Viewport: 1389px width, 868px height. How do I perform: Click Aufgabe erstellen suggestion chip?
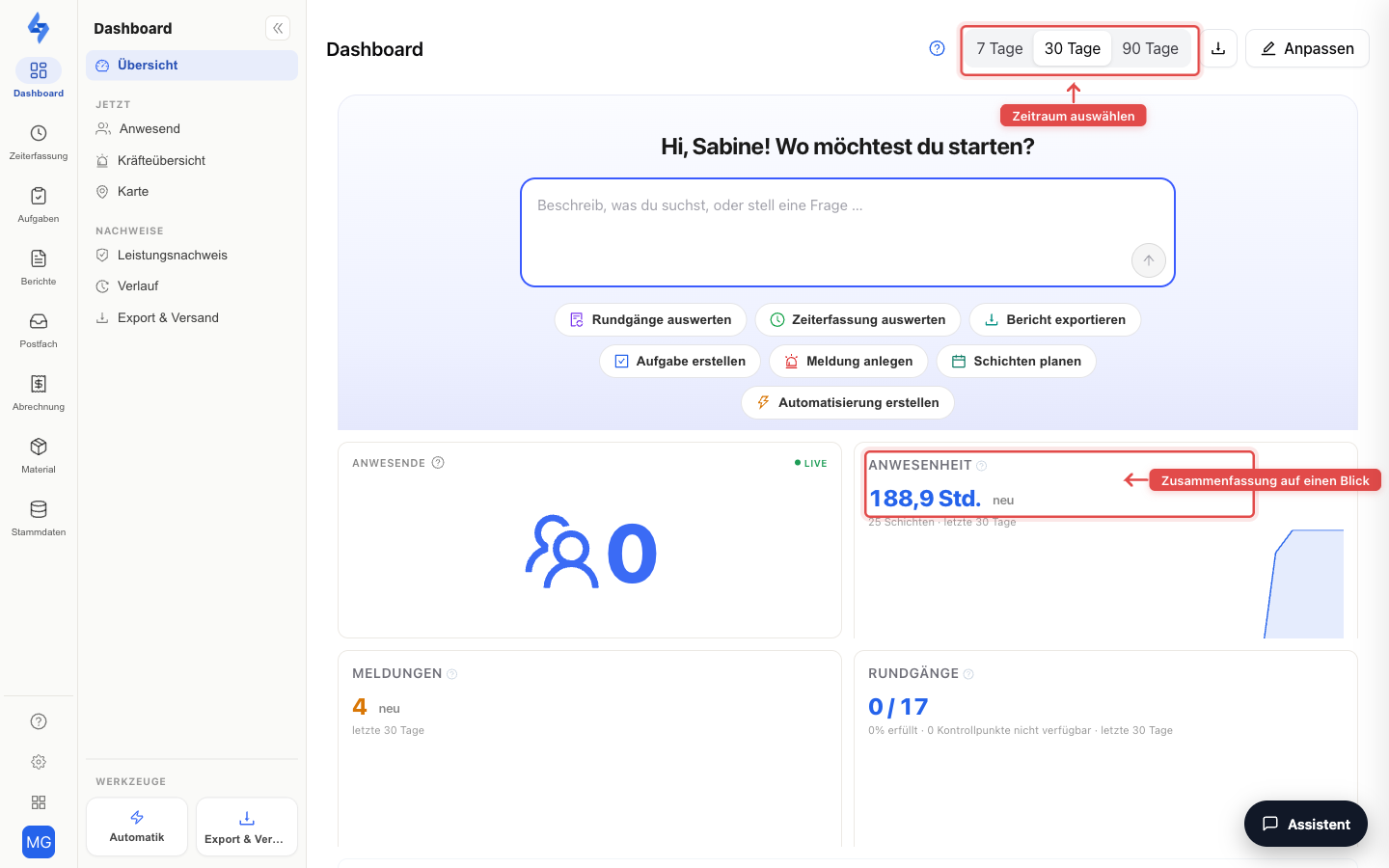[680, 362]
